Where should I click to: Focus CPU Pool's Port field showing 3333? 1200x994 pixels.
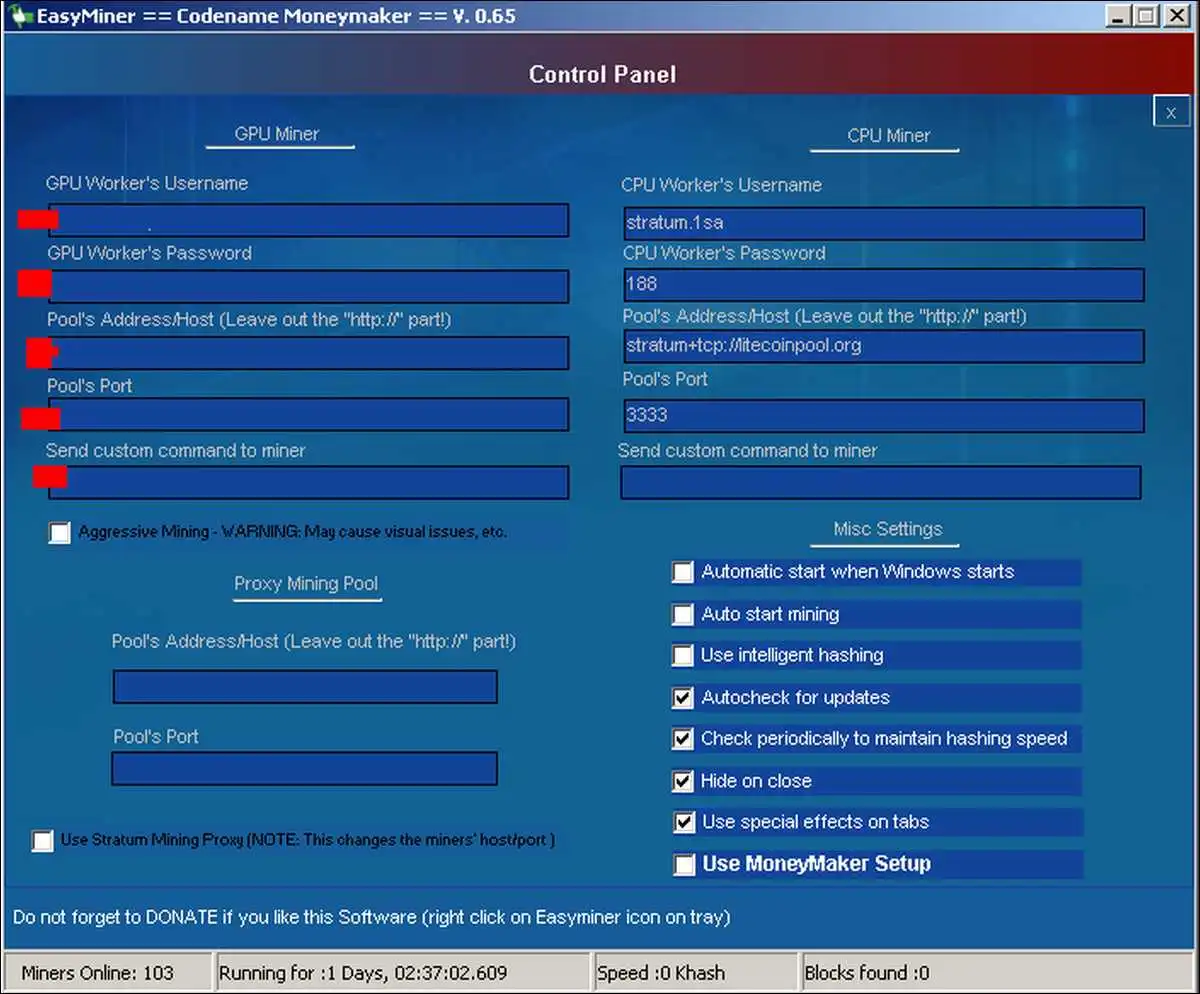coord(883,416)
